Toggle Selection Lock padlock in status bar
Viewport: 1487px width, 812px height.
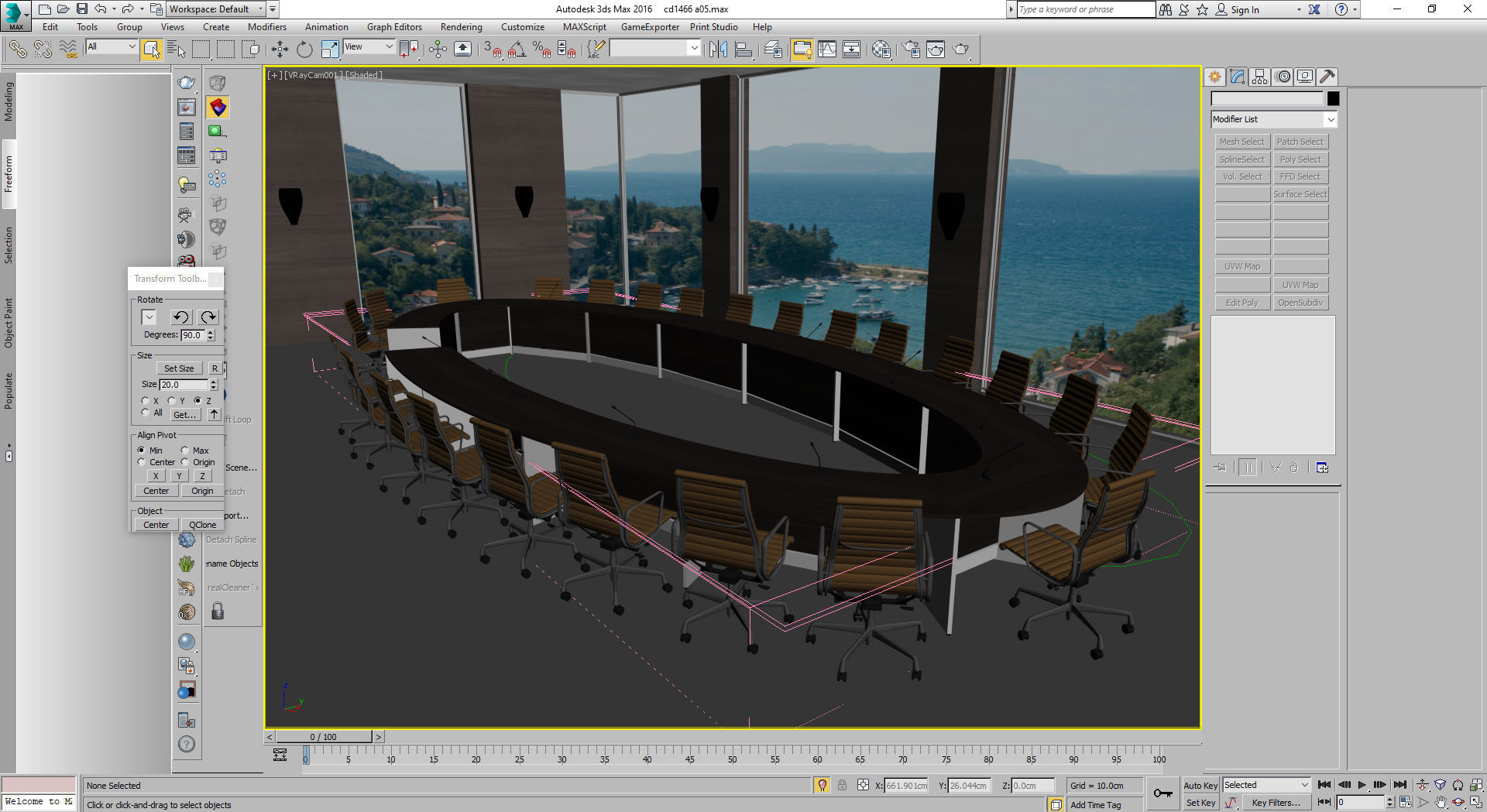click(x=842, y=785)
